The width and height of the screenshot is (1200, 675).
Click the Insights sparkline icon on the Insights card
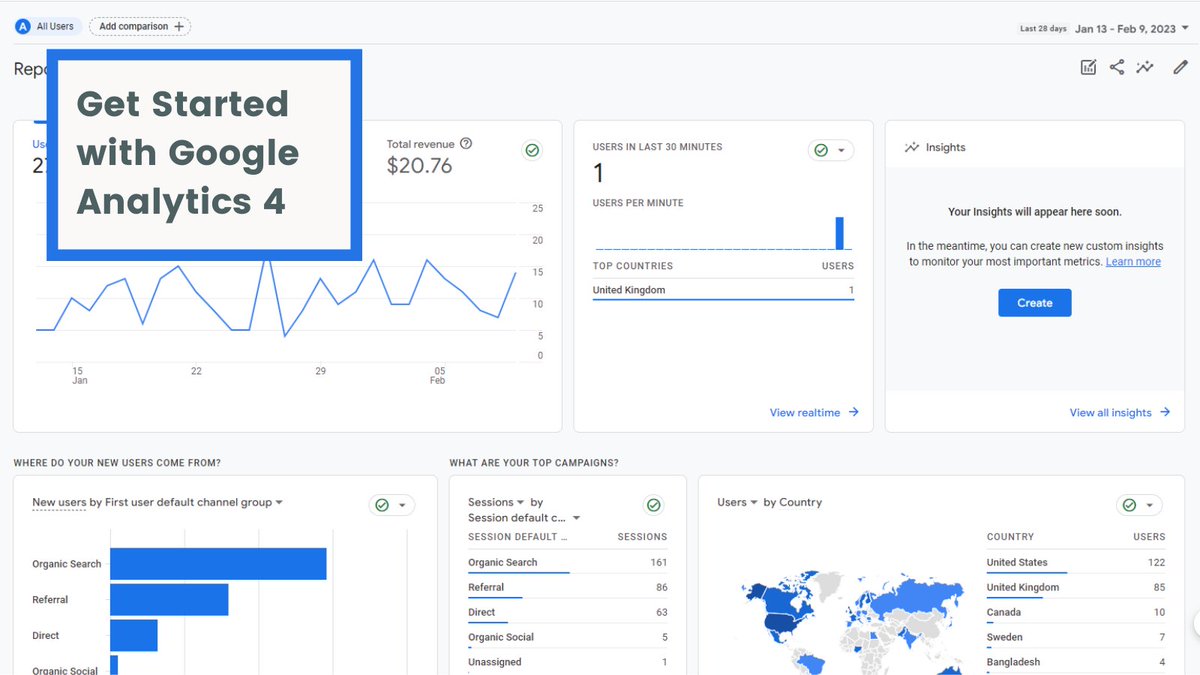(911, 147)
